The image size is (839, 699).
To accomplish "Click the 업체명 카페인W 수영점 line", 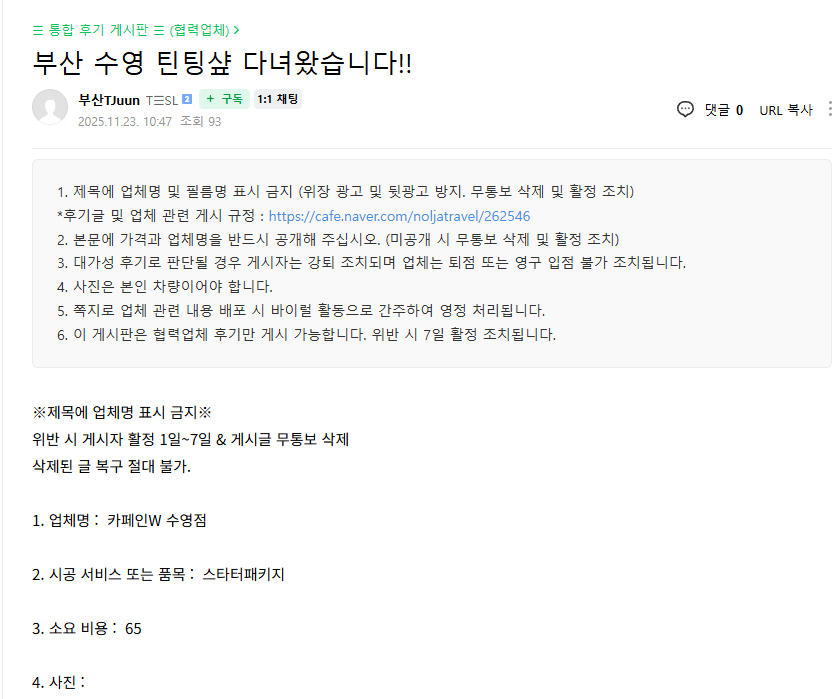I will click(120, 520).
